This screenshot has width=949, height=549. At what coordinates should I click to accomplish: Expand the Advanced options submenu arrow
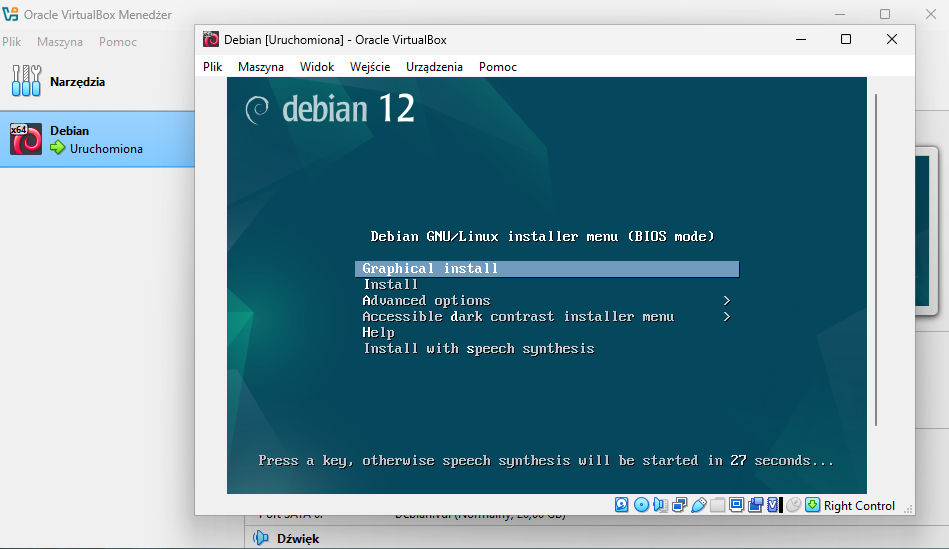pos(727,301)
